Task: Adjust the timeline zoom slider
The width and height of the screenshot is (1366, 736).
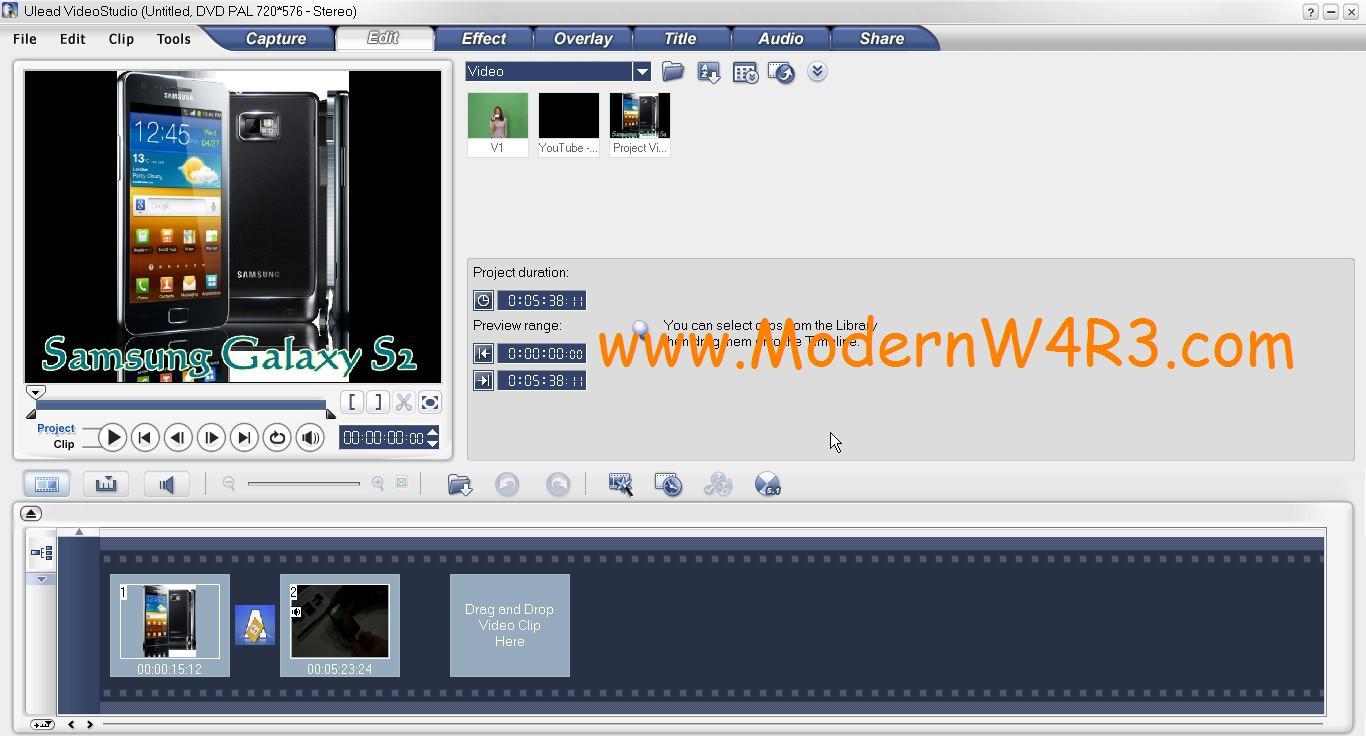Action: 304,484
